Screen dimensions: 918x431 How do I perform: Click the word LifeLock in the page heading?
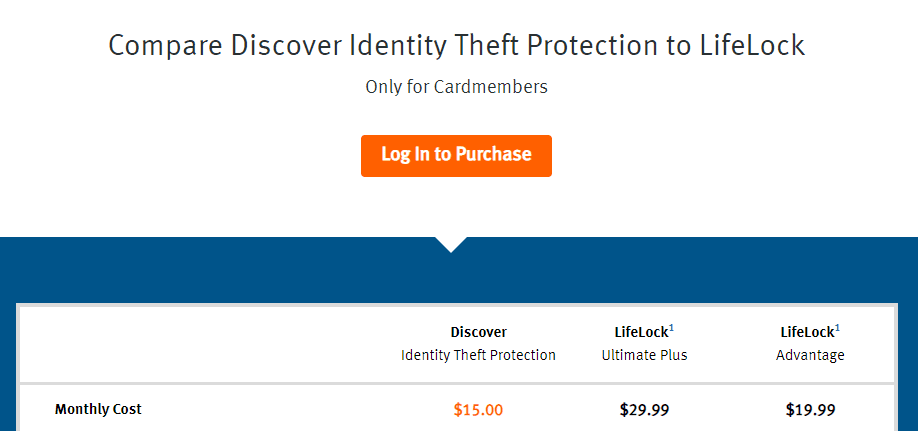click(752, 46)
